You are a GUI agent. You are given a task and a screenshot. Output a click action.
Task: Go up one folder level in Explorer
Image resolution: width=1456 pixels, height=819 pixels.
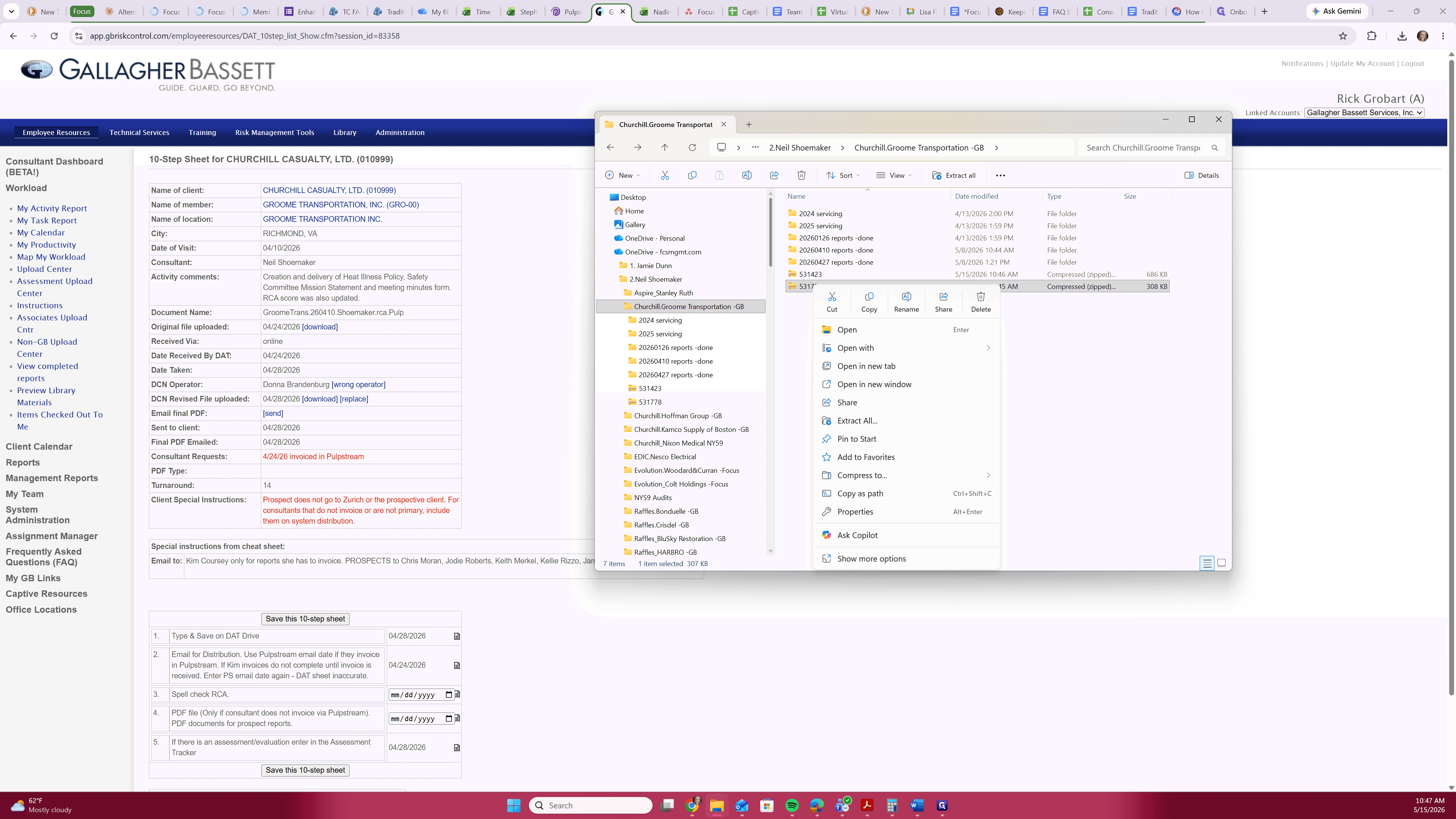coord(665,147)
